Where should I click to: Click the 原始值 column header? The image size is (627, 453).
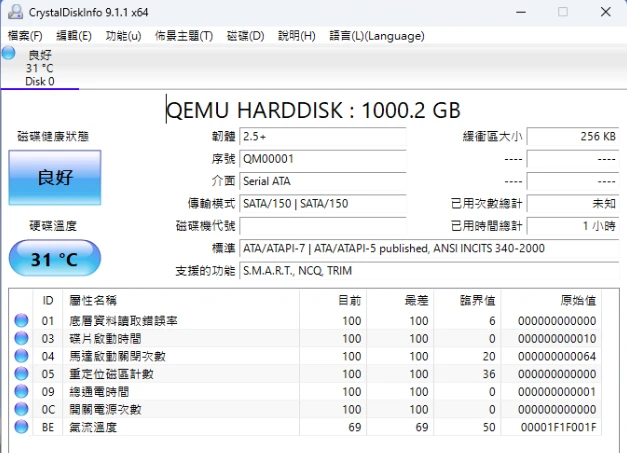[578, 300]
